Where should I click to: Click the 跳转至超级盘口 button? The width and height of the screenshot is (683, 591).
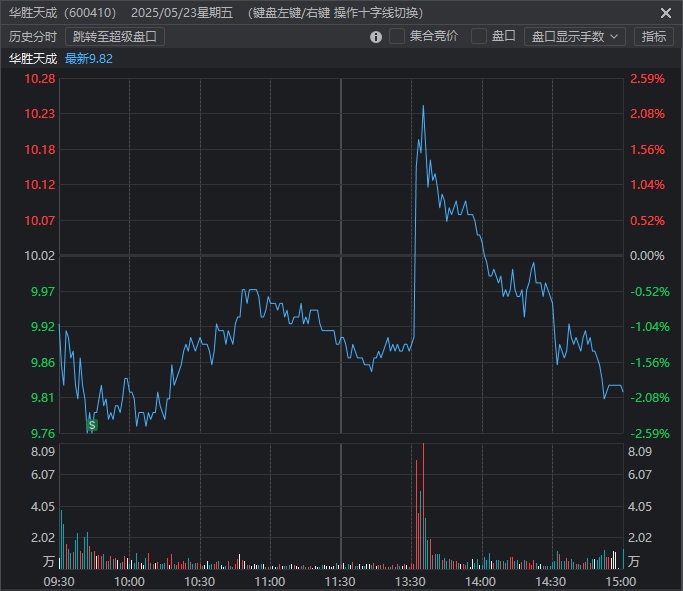(x=116, y=36)
